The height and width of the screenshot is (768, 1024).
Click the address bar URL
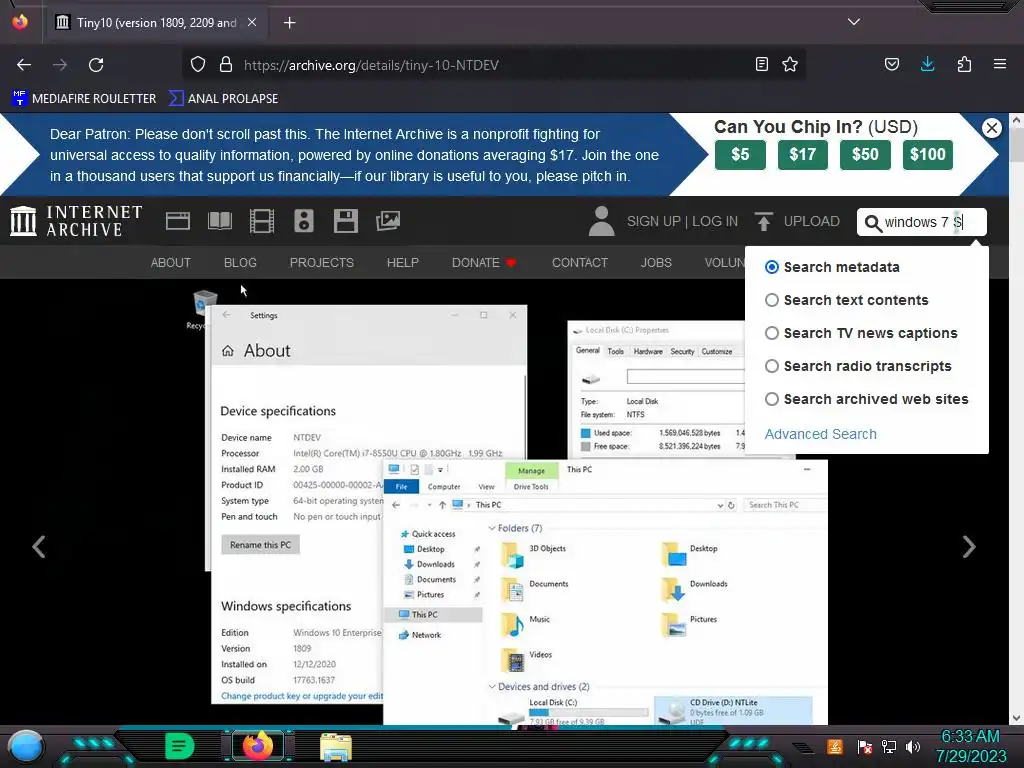[371, 65]
